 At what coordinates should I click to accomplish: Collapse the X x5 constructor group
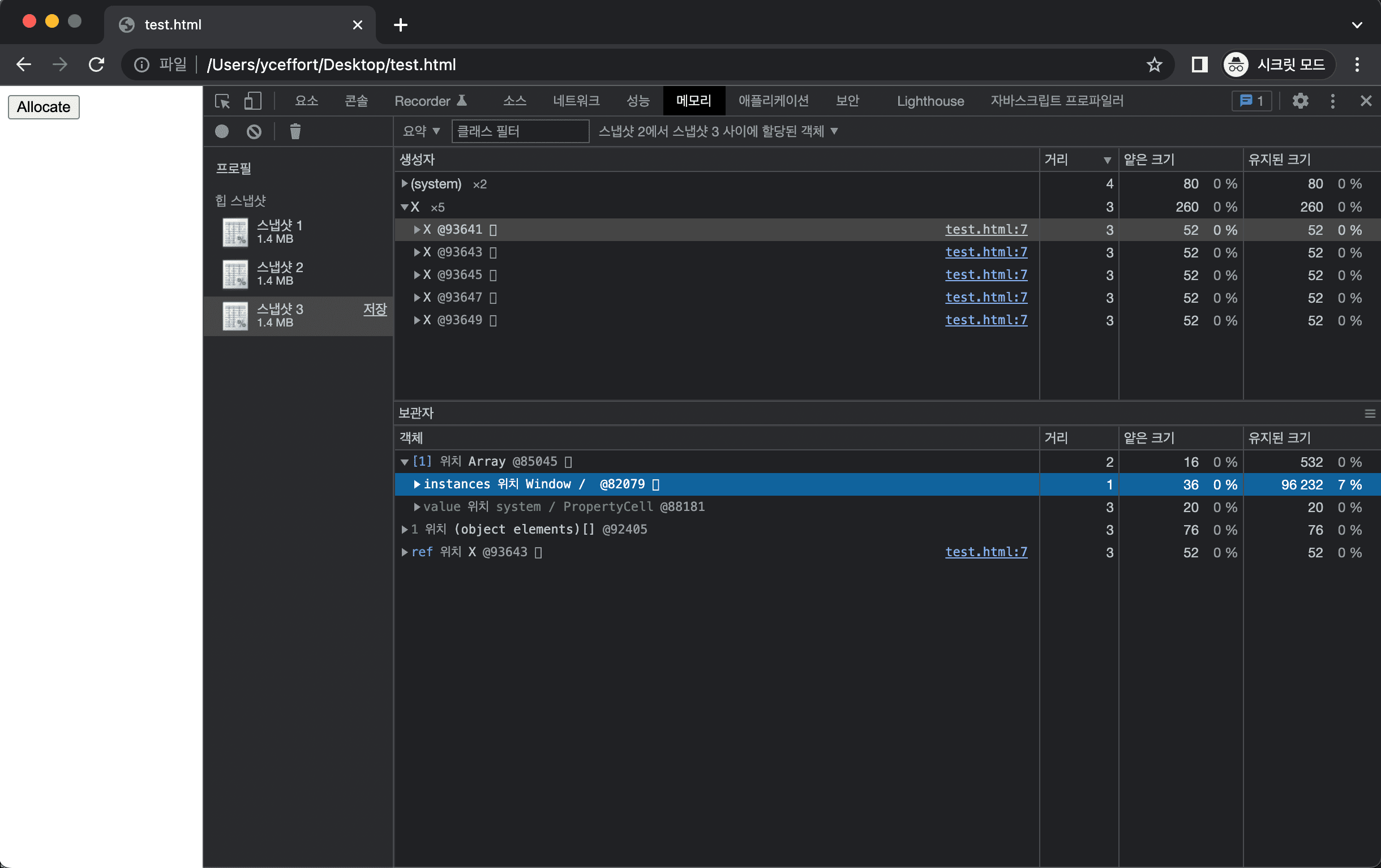click(x=406, y=207)
